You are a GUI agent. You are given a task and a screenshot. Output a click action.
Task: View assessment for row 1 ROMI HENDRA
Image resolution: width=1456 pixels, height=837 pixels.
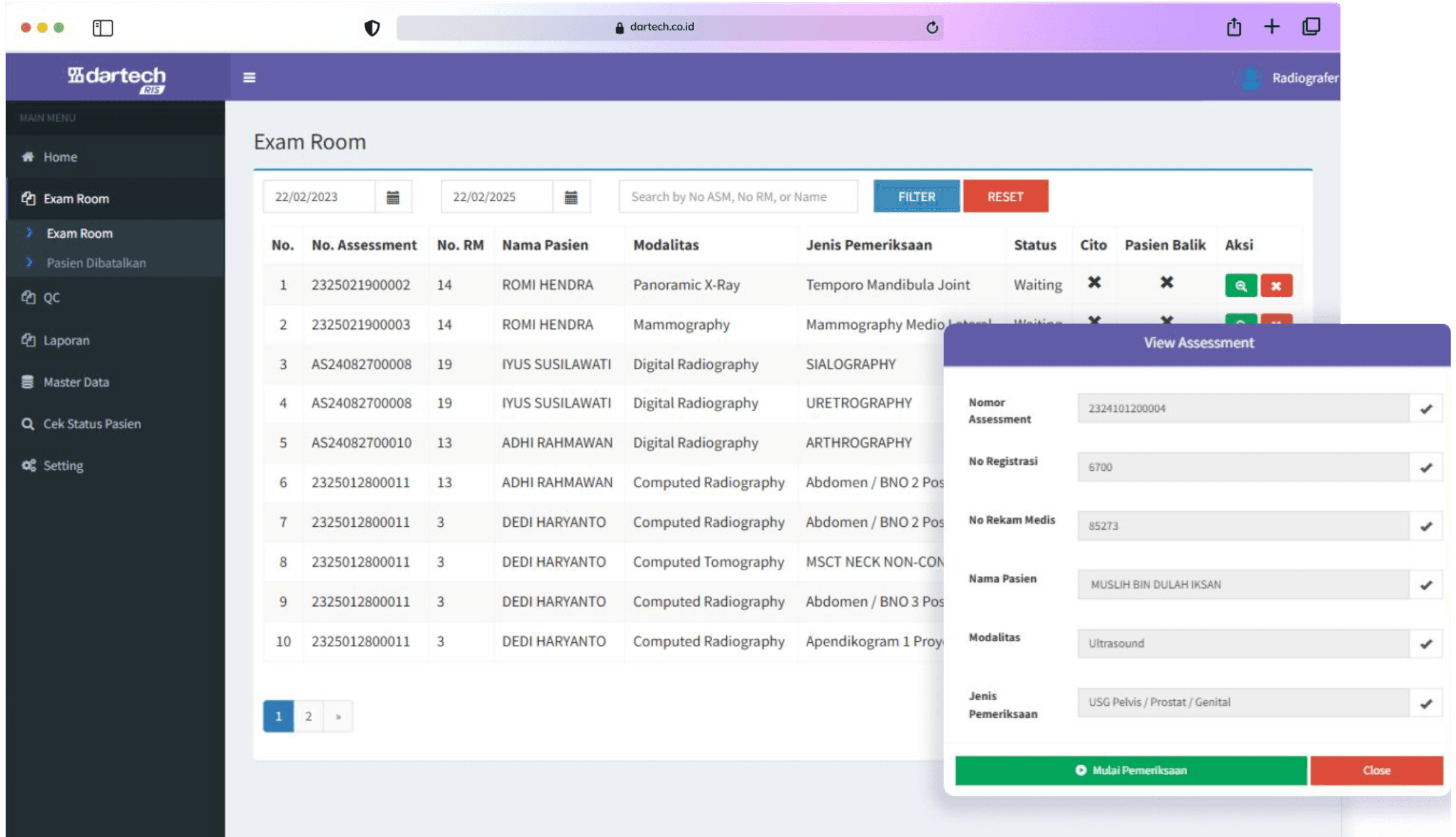[1241, 286]
